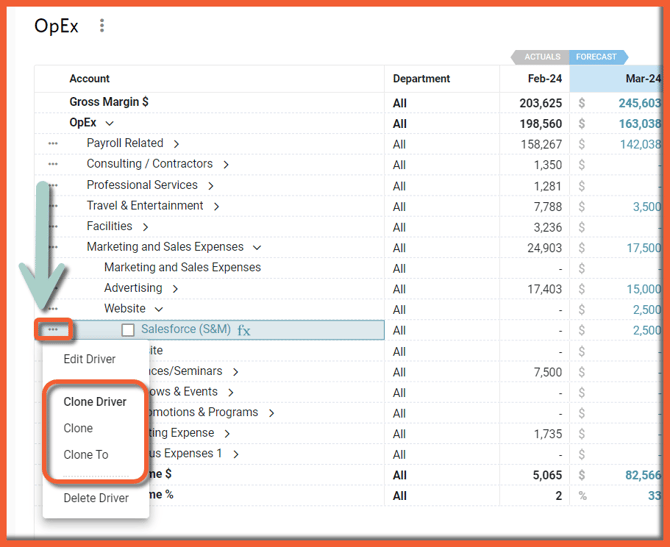The width and height of the screenshot is (670, 547).
Task: Open the OpEx three-dot options menu
Action: (x=102, y=26)
